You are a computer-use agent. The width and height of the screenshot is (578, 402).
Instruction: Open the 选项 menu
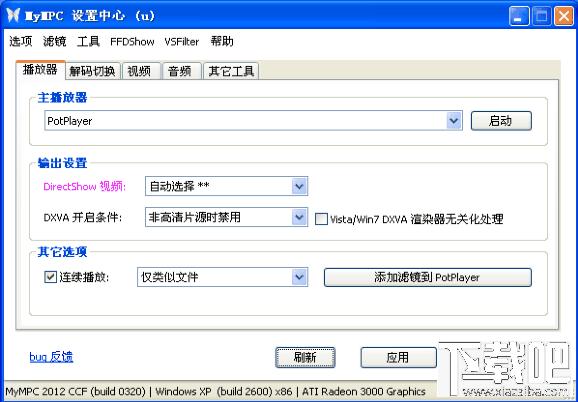(x=21, y=41)
